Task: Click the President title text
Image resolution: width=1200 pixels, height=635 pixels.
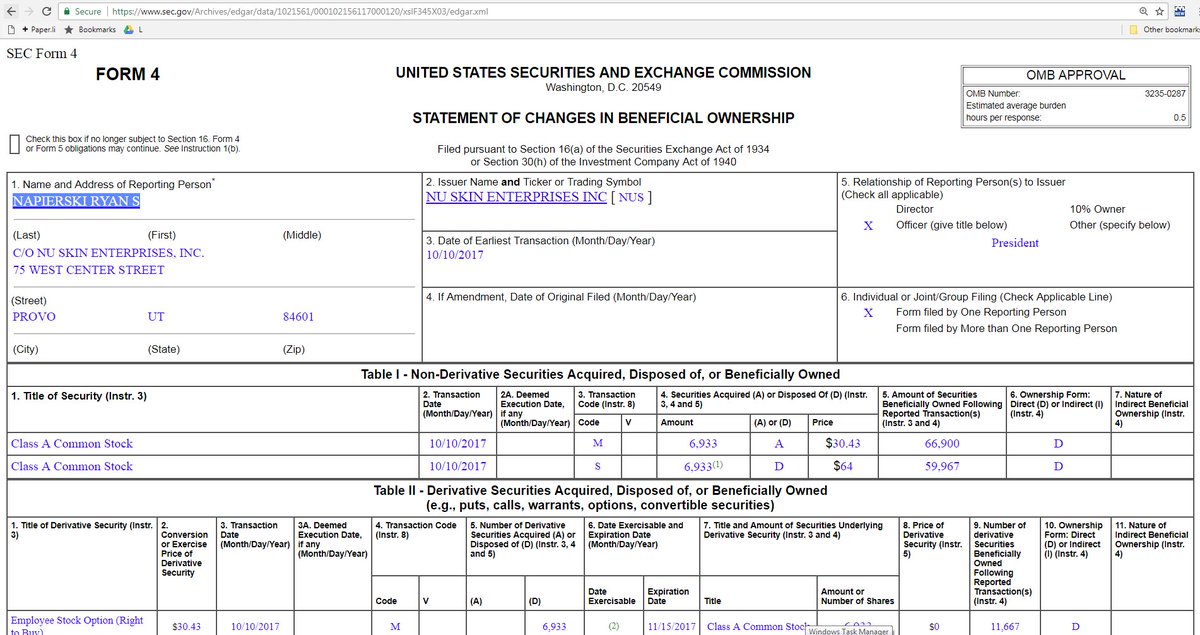Action: tap(1015, 243)
